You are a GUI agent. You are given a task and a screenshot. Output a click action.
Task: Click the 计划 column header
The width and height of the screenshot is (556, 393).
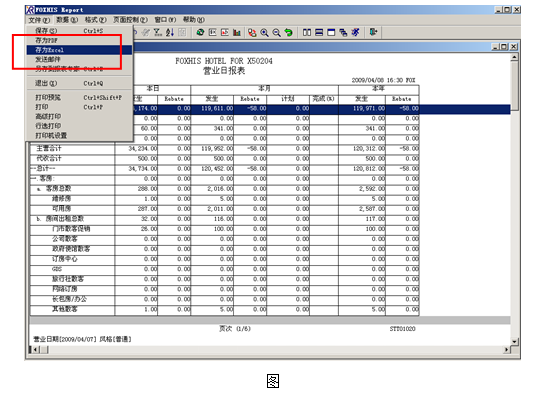pyautogui.click(x=288, y=99)
